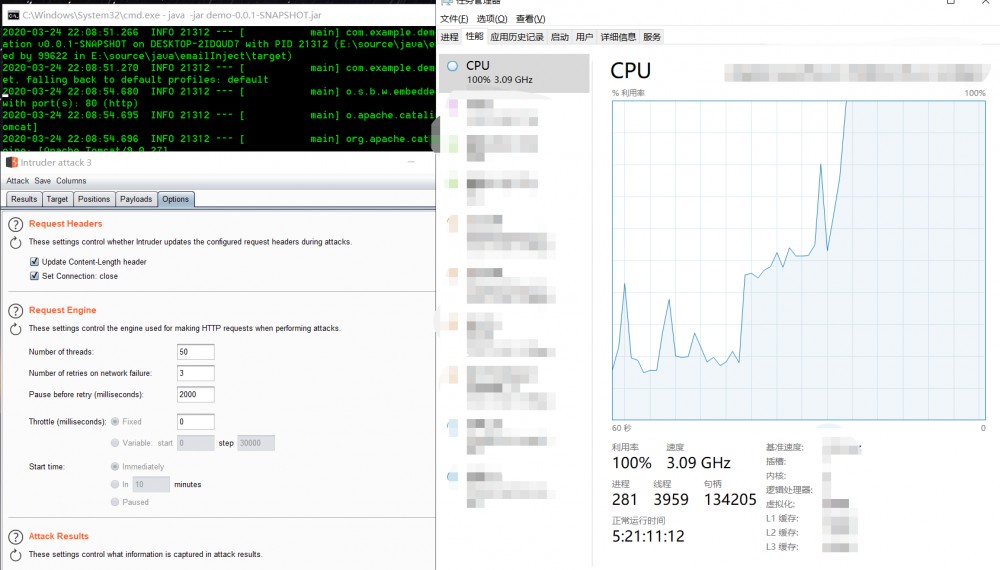Screen dimensions: 1000x570
Task: Open the Attack menu in Intruder
Action: 18,181
